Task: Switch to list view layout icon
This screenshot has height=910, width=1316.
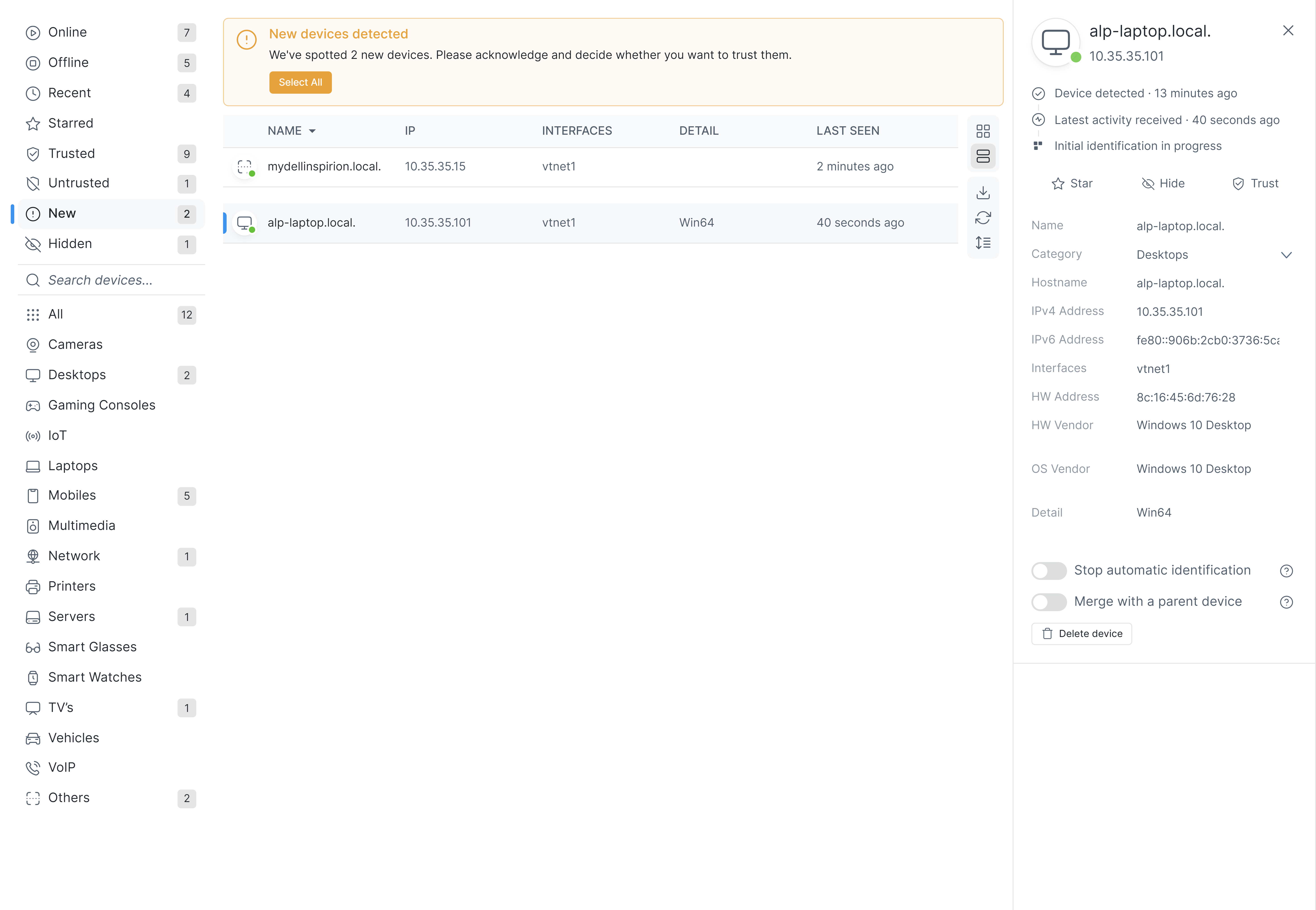Action: [x=983, y=156]
